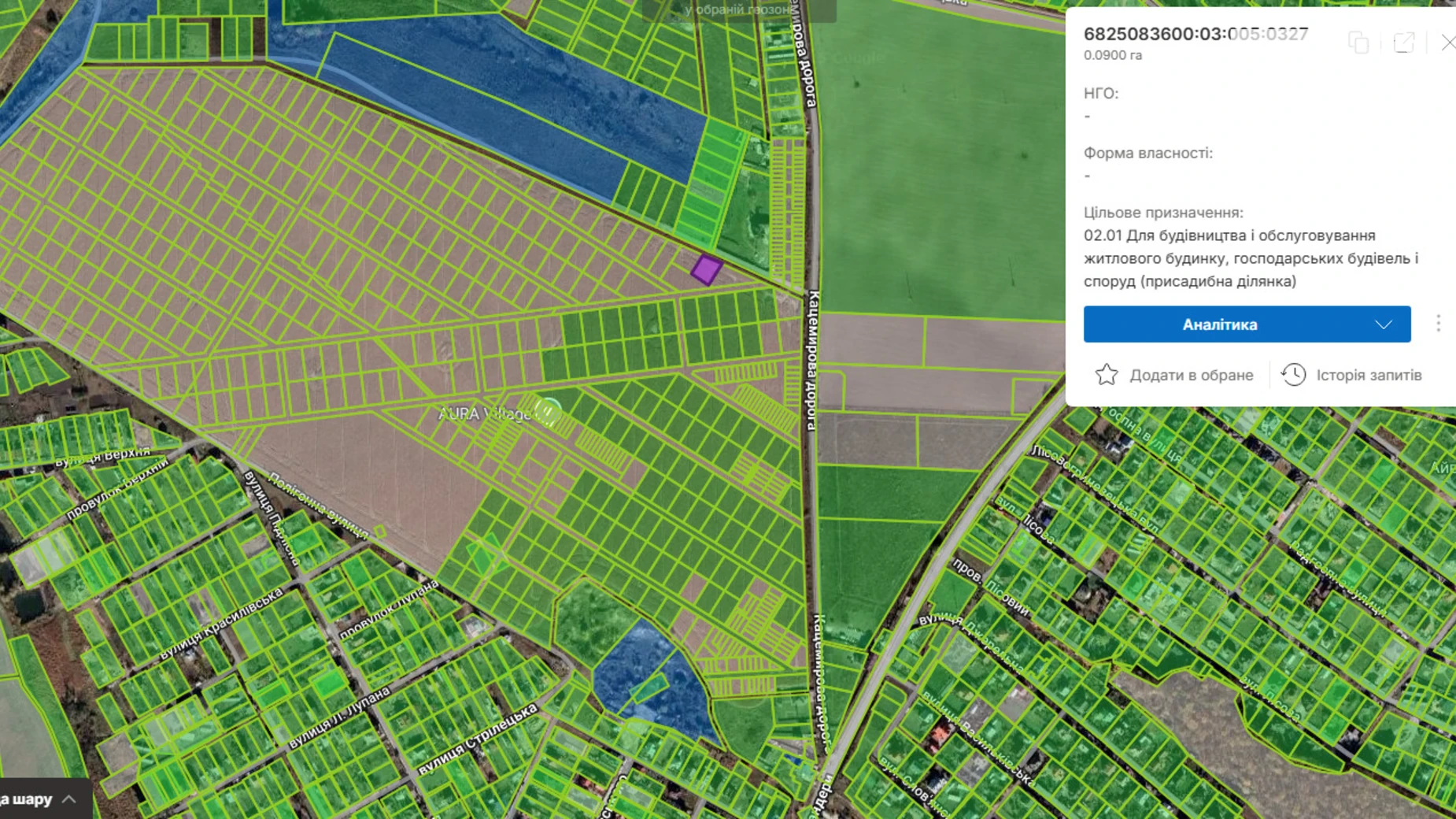Click the star icon to favorite the parcel
The image size is (1456, 819).
point(1106,375)
